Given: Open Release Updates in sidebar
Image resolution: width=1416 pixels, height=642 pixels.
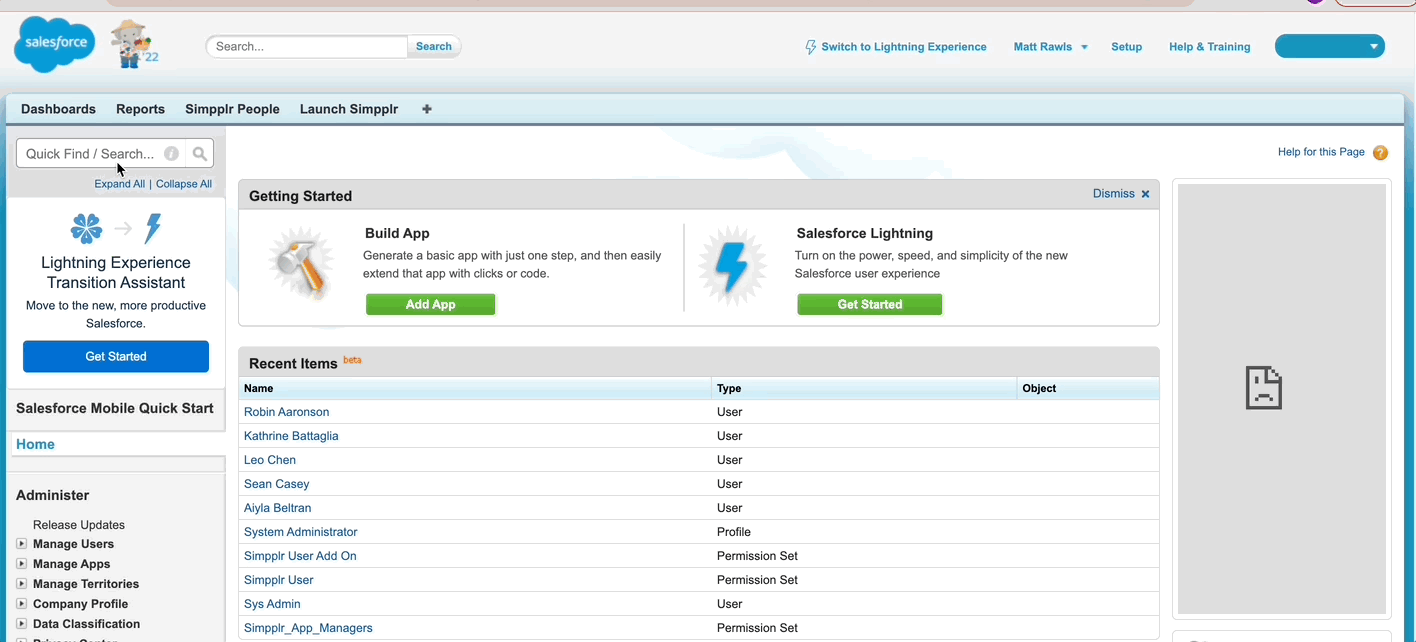Looking at the screenshot, I should point(79,525).
